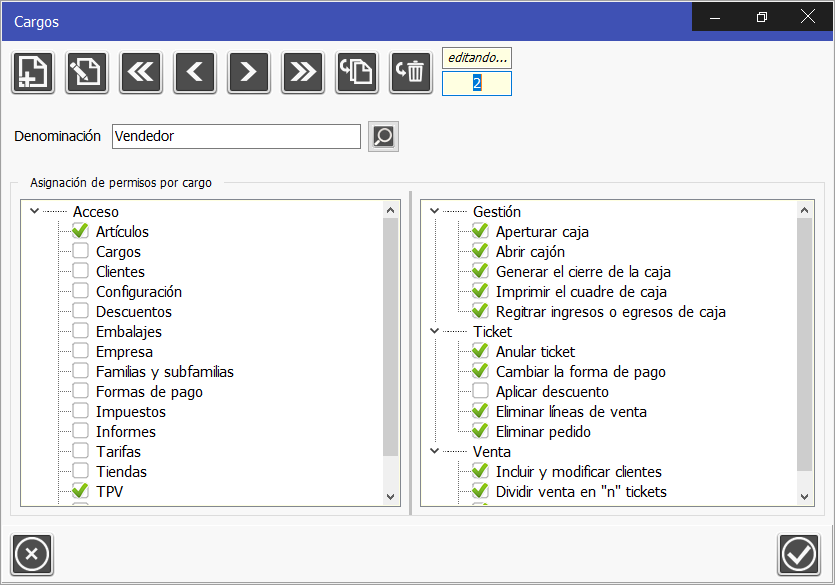Disable the Anular ticket permission
This screenshot has width=835, height=585.
(x=480, y=351)
